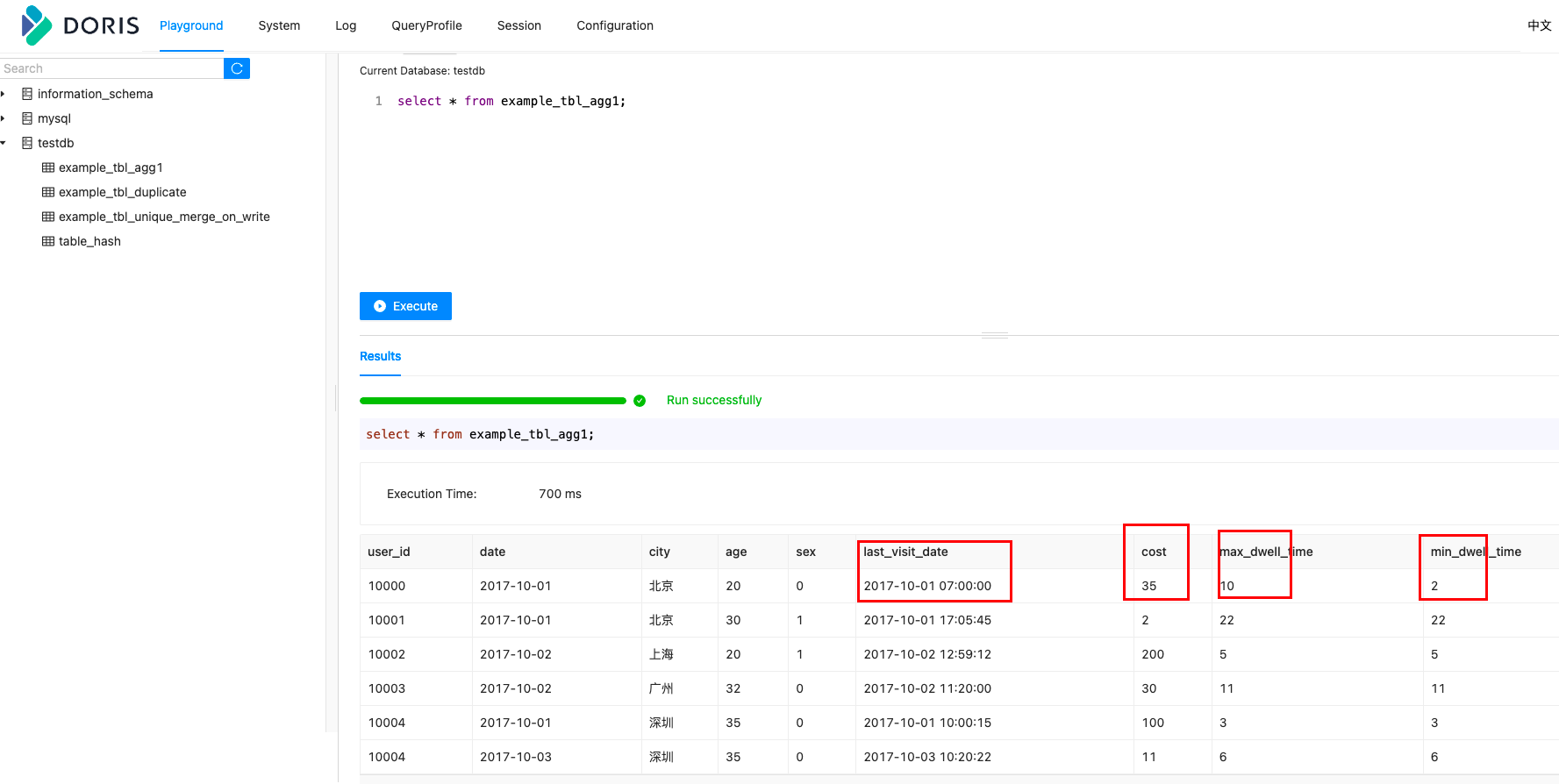The height and width of the screenshot is (784, 1559).
Task: Click the example_tbl_agg1 table icon
Action: pyautogui.click(x=48, y=167)
